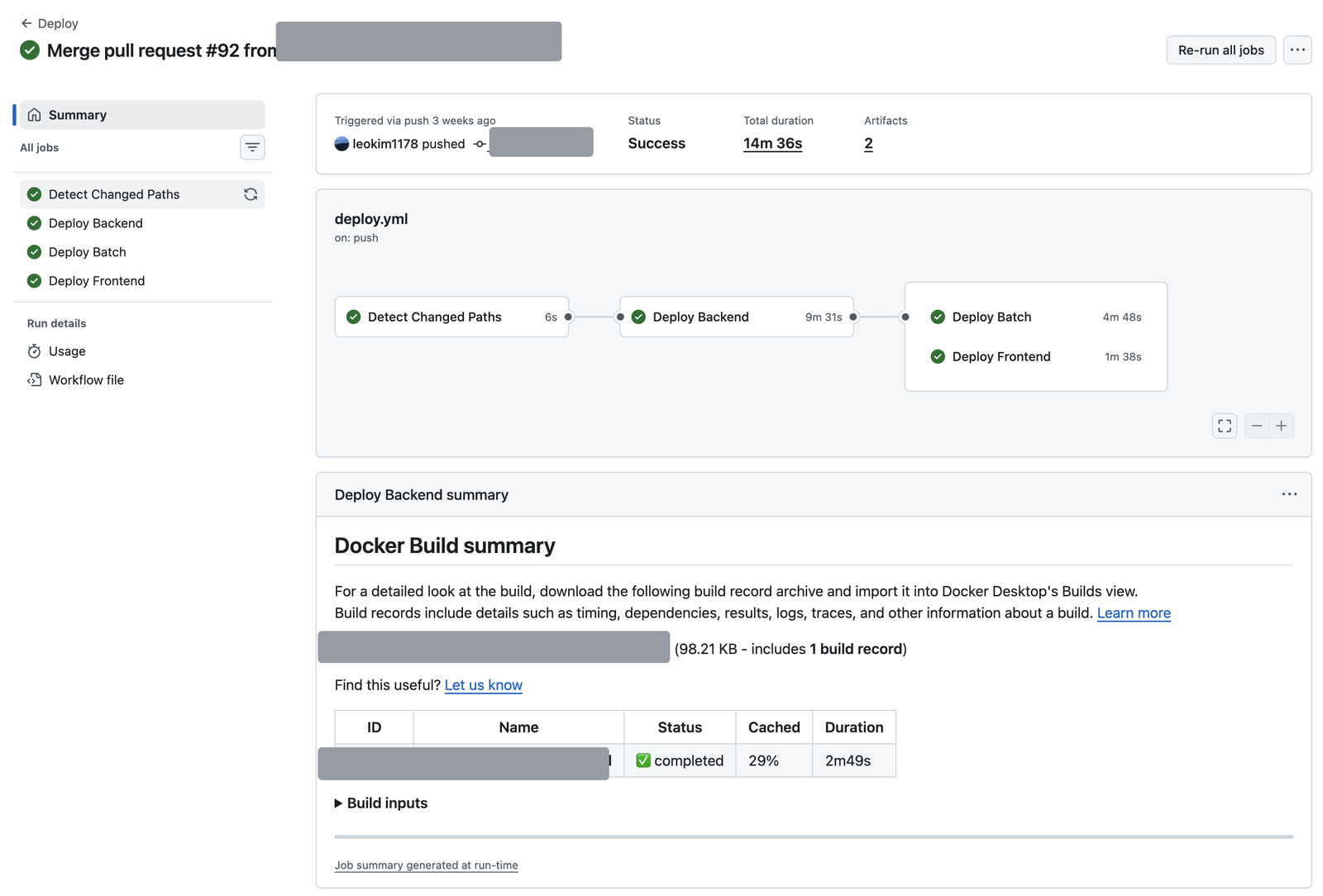Toggle fullscreen workflow graph view

coord(1225,426)
